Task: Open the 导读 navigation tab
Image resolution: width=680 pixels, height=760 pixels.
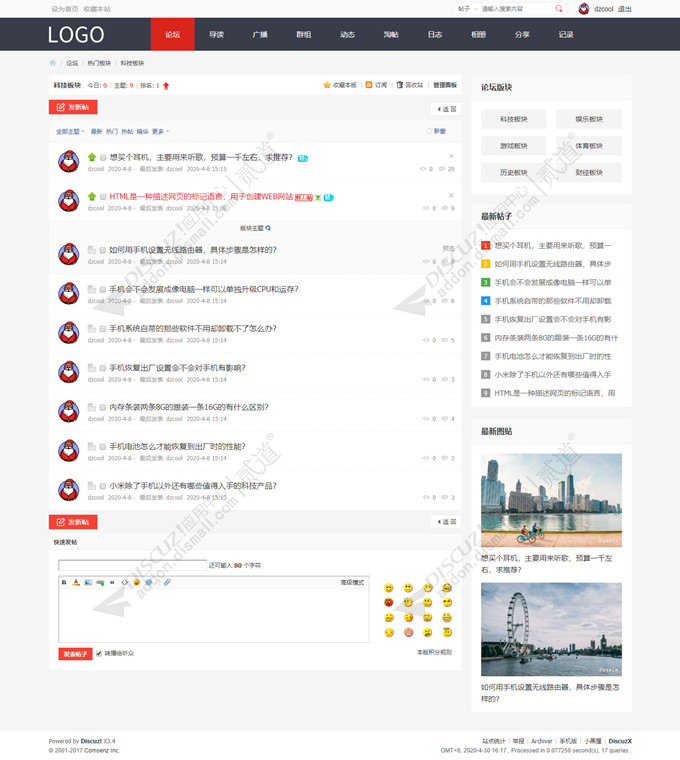Action: point(216,34)
